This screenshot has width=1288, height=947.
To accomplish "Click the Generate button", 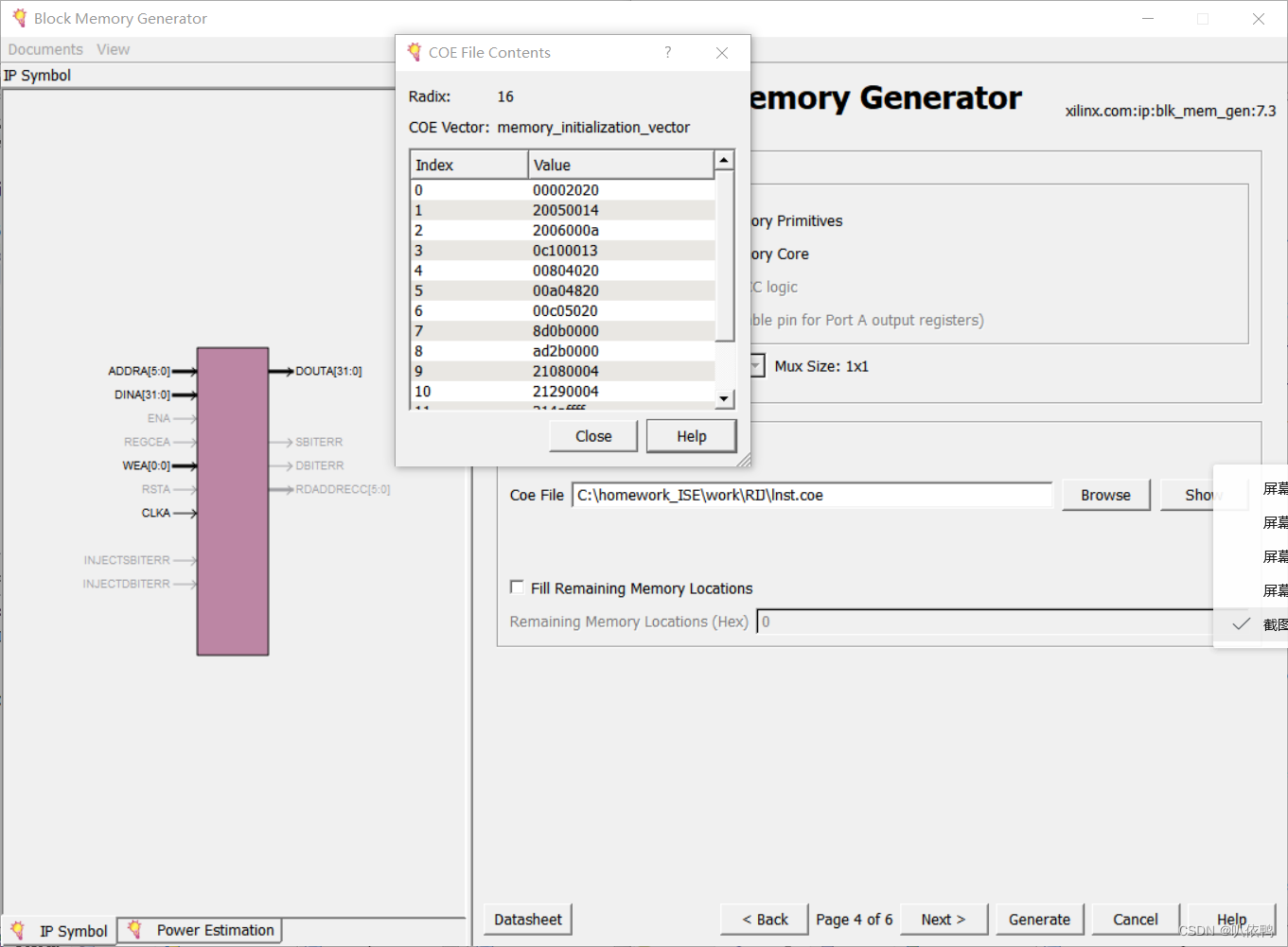I will click(1039, 920).
